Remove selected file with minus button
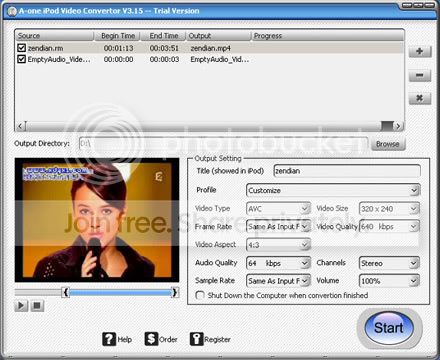Screen dimensions: 440x360 420,75
